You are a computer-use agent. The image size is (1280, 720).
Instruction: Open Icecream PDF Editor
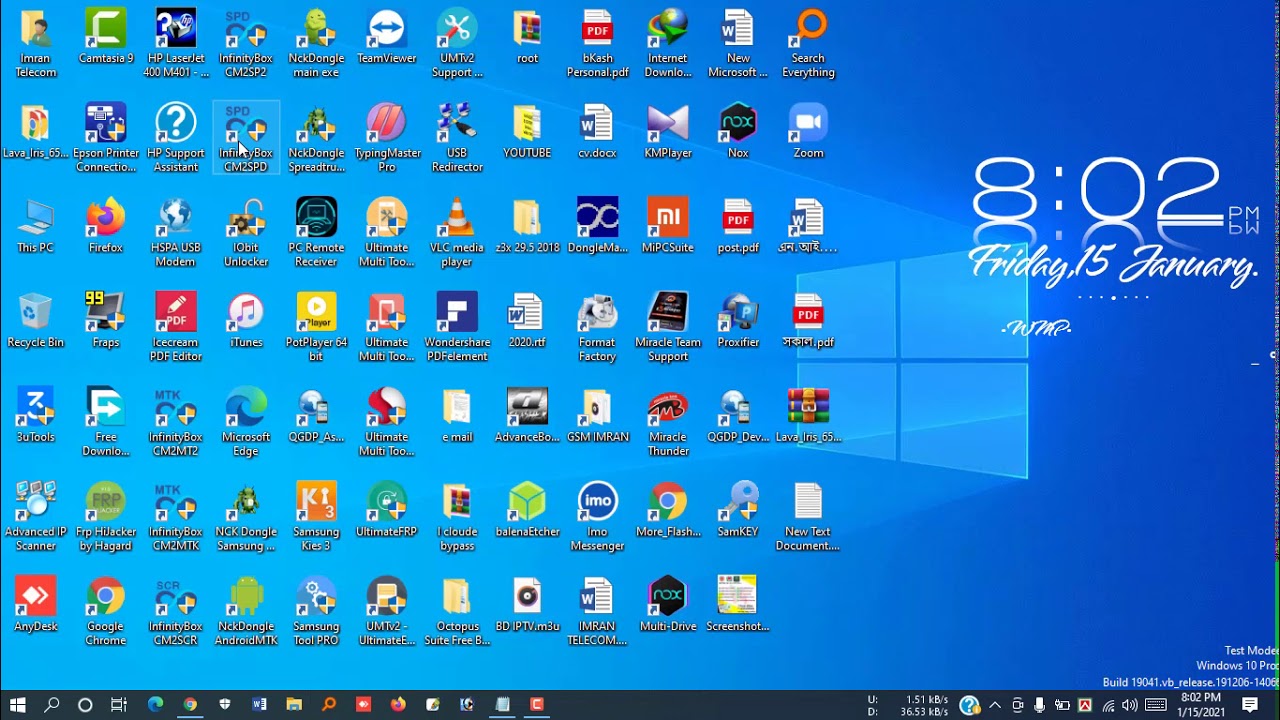pyautogui.click(x=176, y=327)
